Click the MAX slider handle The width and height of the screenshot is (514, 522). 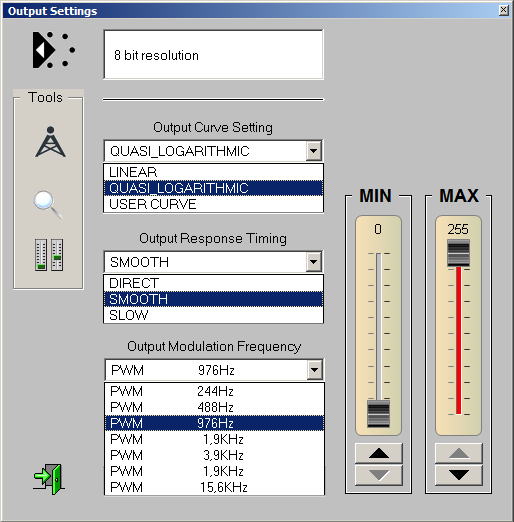click(459, 253)
